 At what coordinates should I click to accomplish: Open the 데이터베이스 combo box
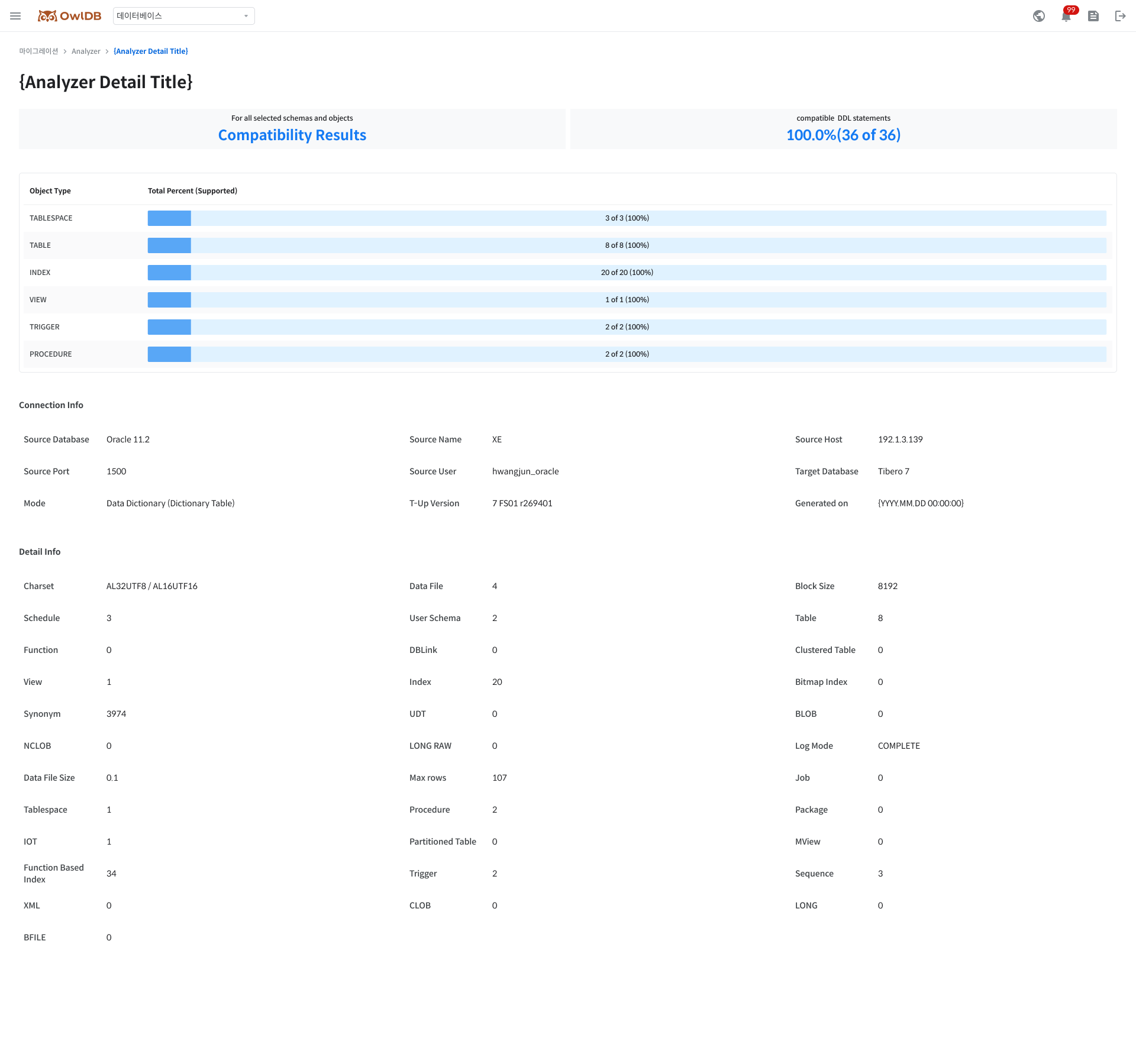(x=177, y=16)
